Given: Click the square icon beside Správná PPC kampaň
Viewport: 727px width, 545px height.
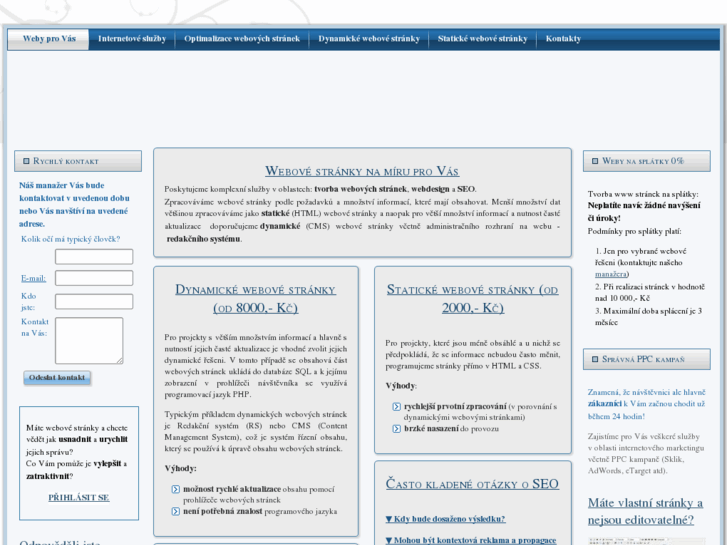Looking at the screenshot, I should tap(595, 359).
